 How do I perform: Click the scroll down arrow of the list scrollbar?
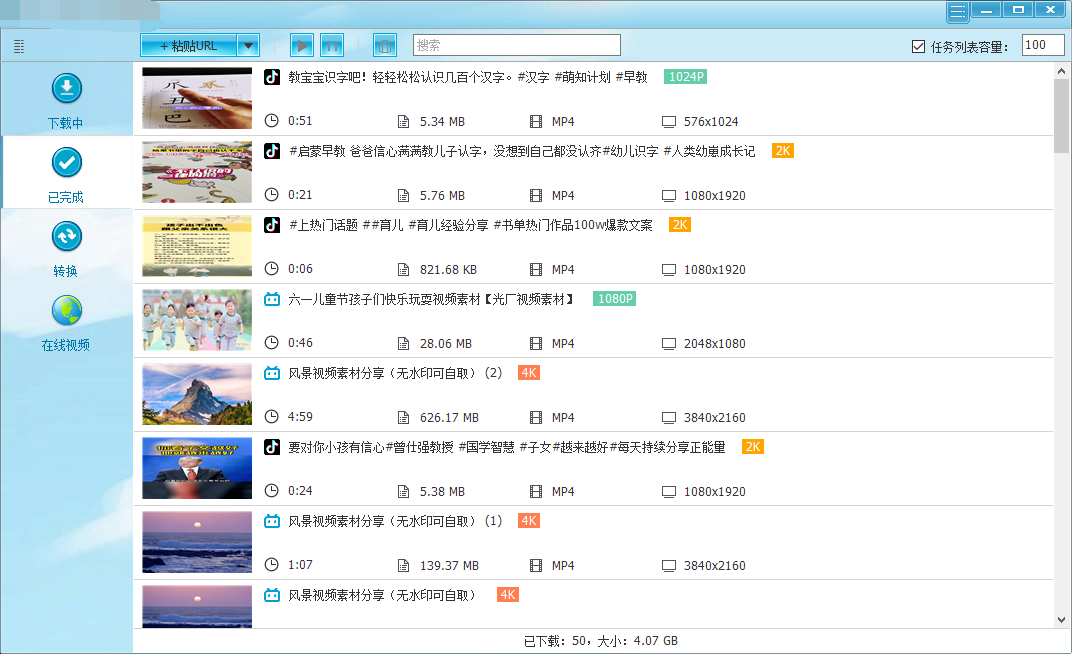point(1061,620)
